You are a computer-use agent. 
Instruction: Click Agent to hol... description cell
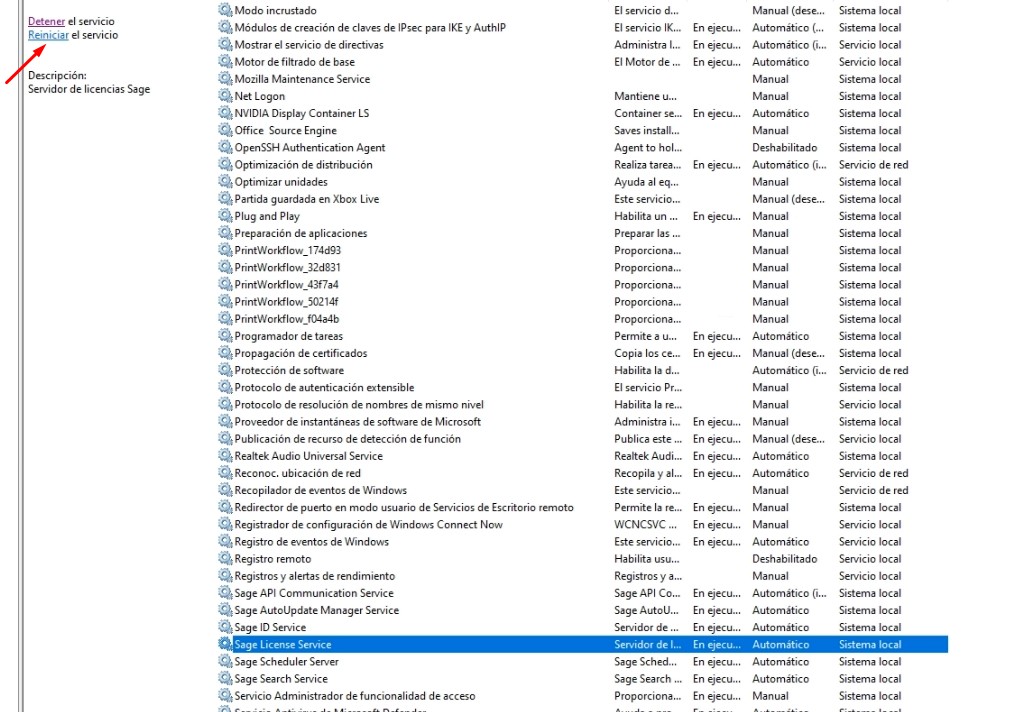coord(647,148)
